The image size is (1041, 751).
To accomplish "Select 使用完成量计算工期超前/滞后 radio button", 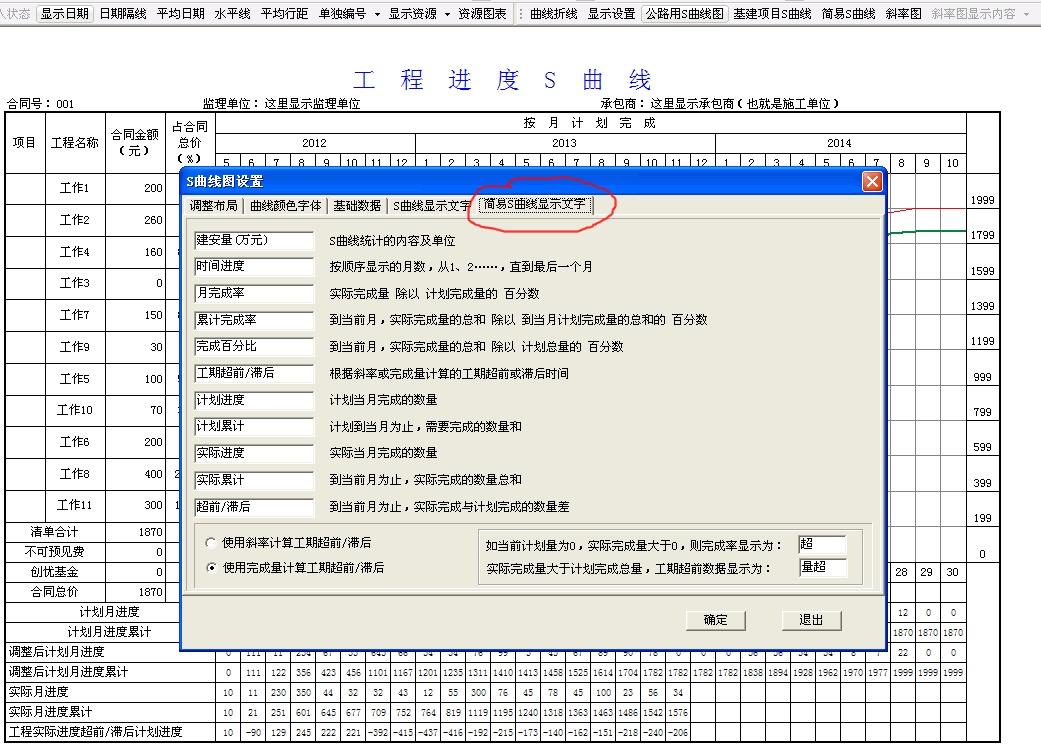I will [x=210, y=568].
